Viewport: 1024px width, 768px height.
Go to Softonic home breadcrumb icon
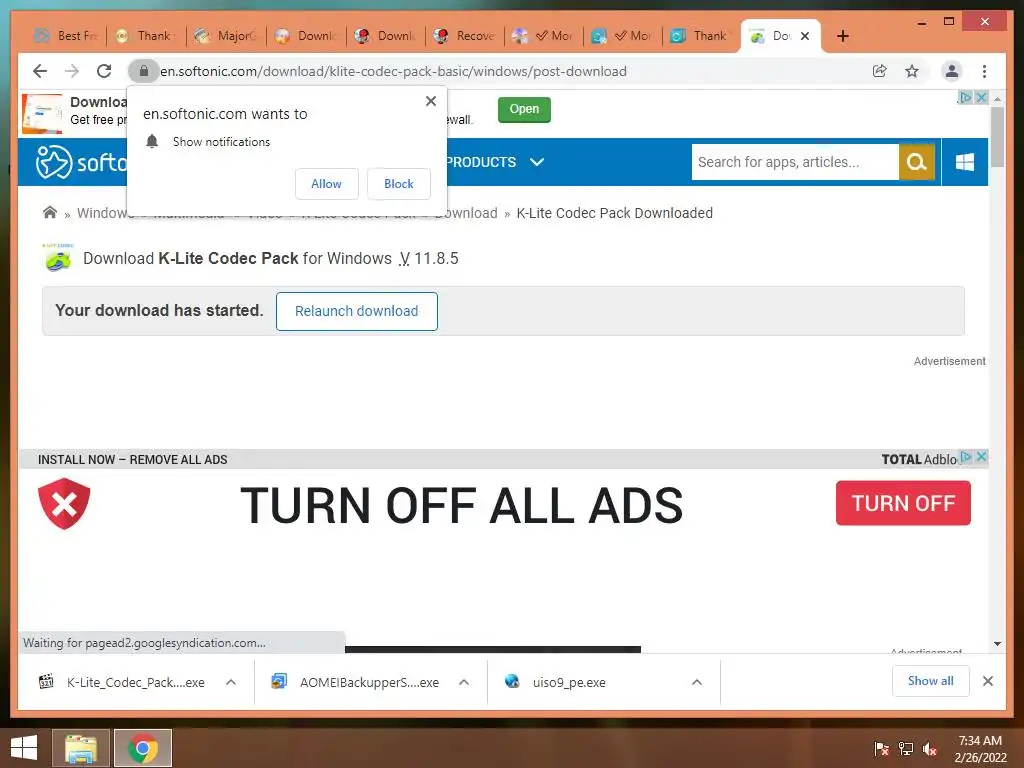click(x=50, y=212)
